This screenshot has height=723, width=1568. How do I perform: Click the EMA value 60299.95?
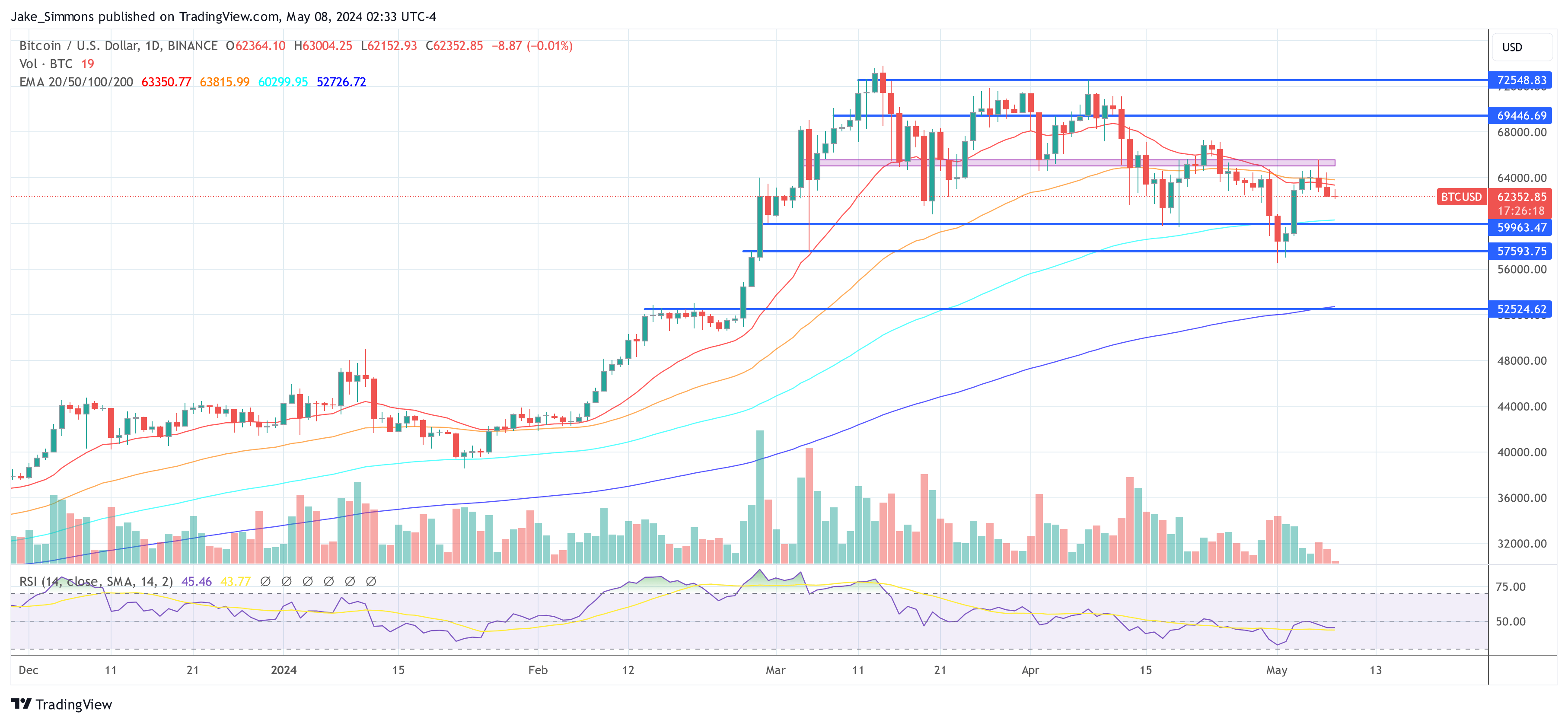coord(283,82)
